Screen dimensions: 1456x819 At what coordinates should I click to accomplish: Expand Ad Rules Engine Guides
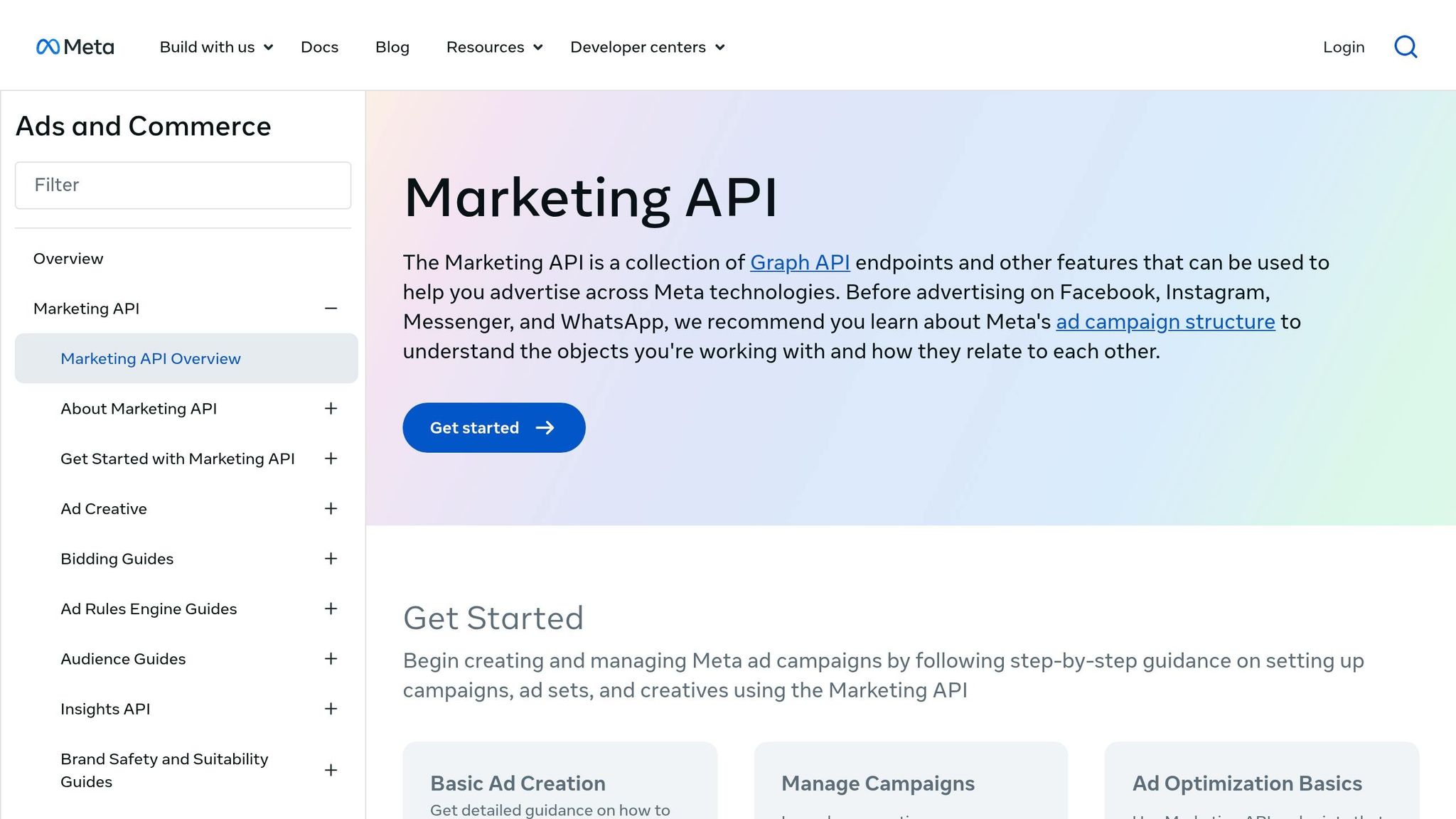pos(331,609)
